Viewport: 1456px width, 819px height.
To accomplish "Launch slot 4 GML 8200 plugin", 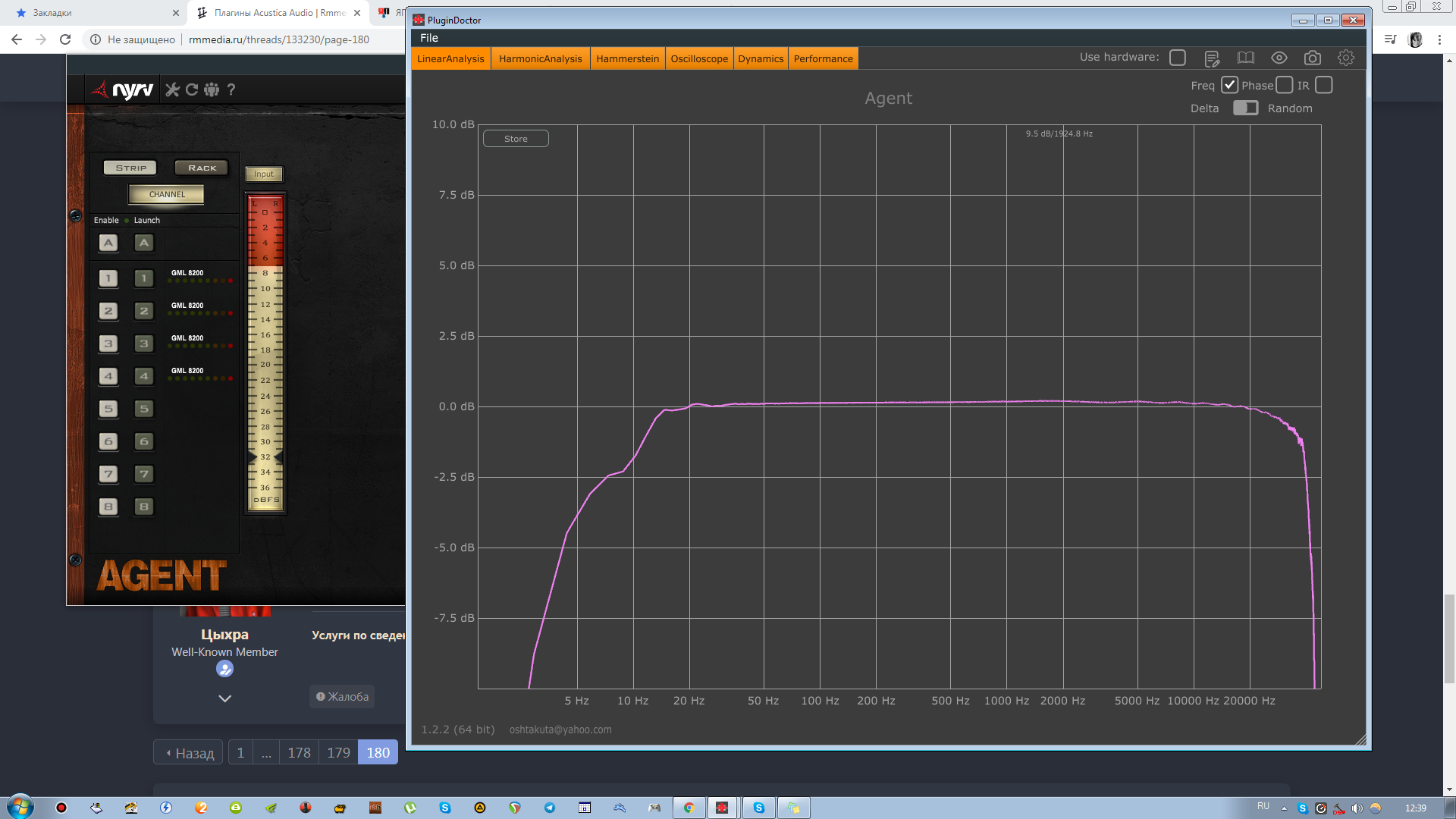I will pos(144,376).
